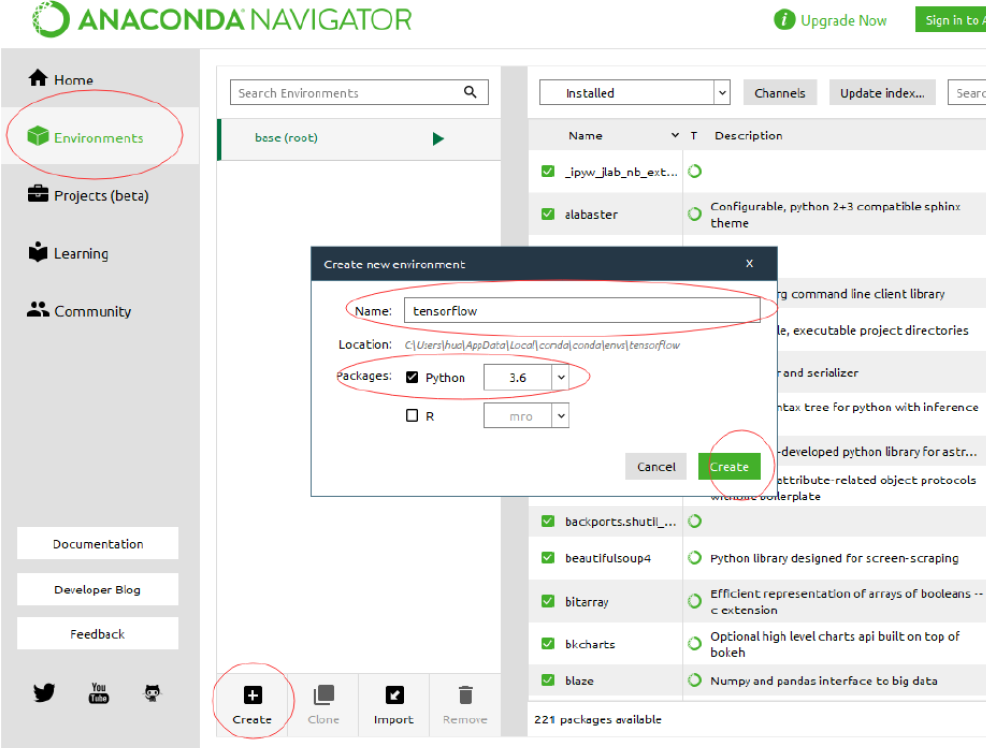Click the Create environment plus icon

pyautogui.click(x=253, y=695)
